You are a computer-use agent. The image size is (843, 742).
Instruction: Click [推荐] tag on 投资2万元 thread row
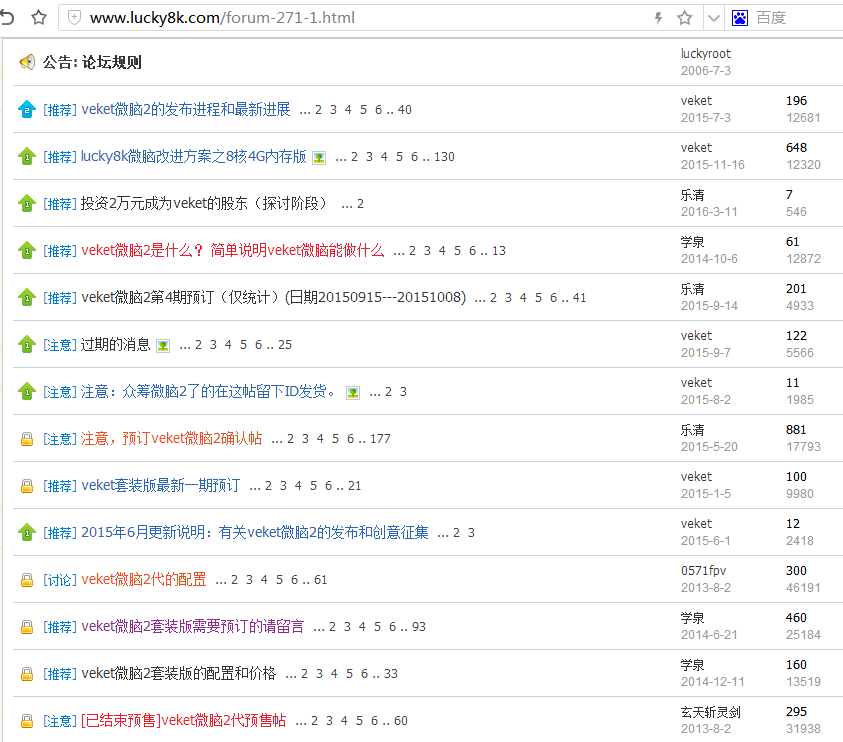pyautogui.click(x=60, y=203)
